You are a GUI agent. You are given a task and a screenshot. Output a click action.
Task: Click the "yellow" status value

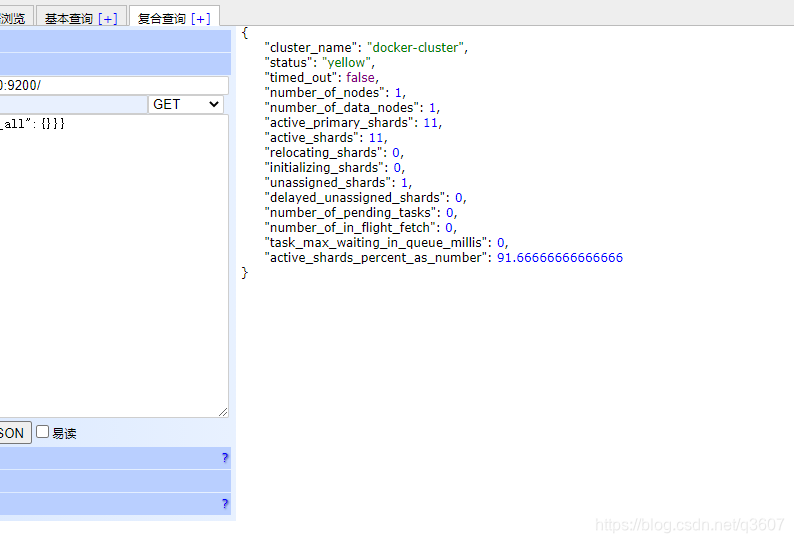coord(346,63)
